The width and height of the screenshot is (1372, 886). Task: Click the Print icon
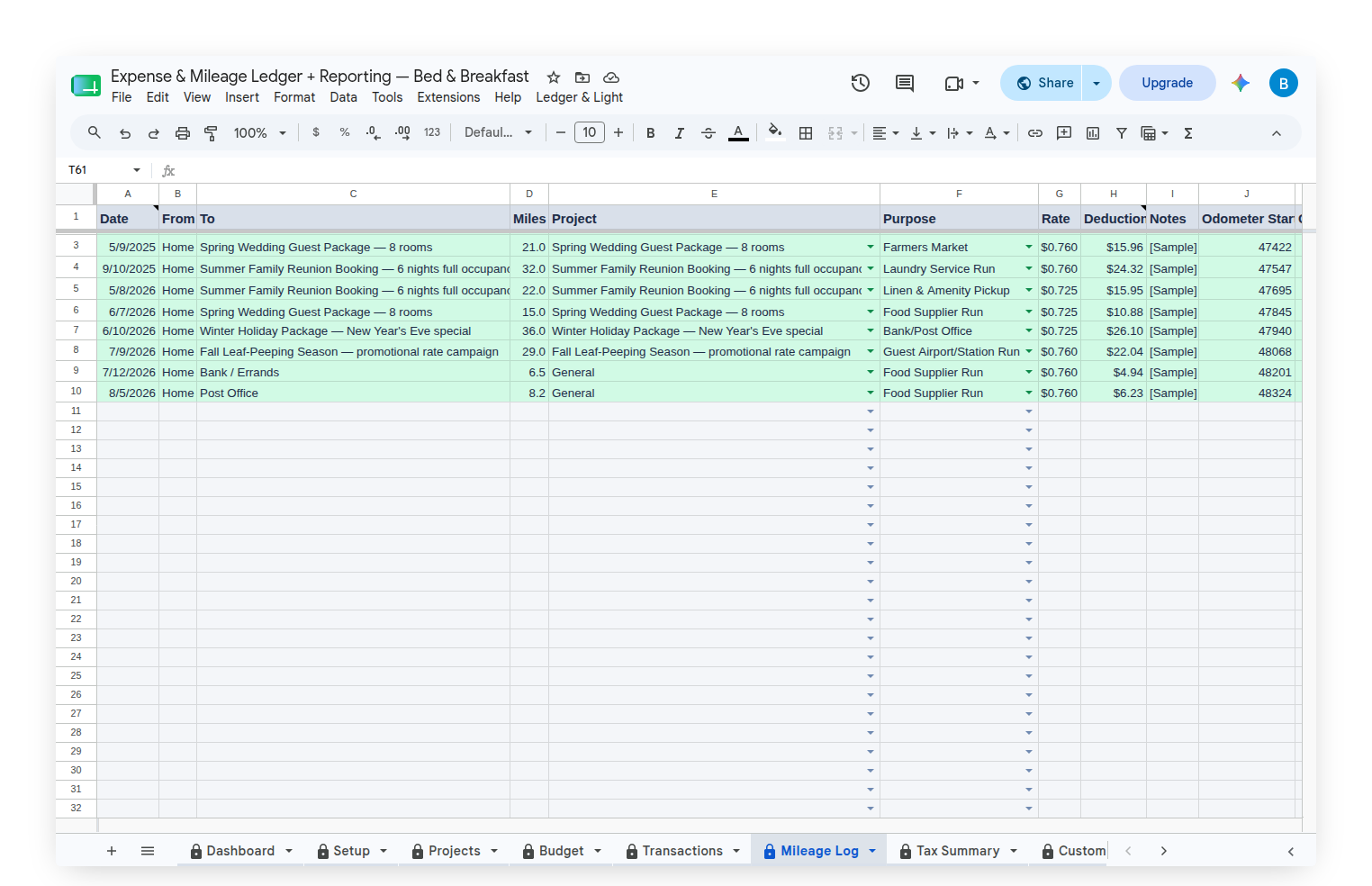point(183,133)
